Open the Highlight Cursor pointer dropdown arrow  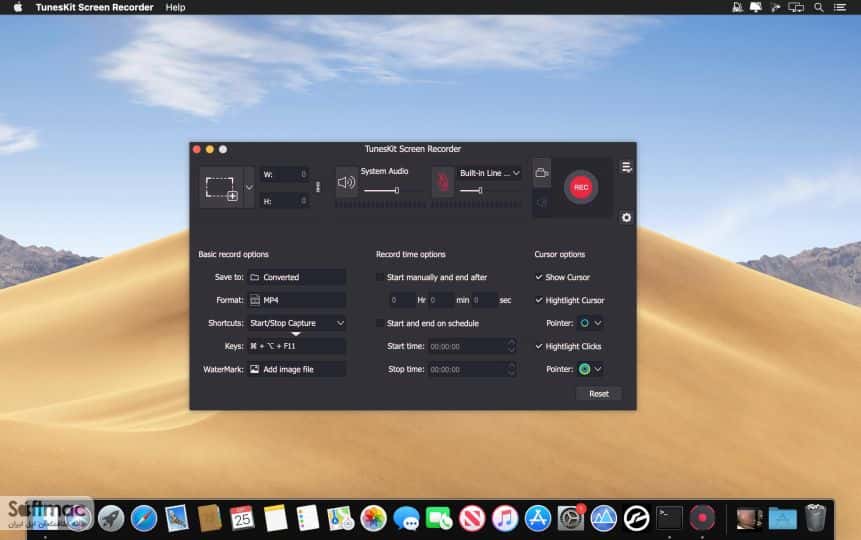point(598,323)
